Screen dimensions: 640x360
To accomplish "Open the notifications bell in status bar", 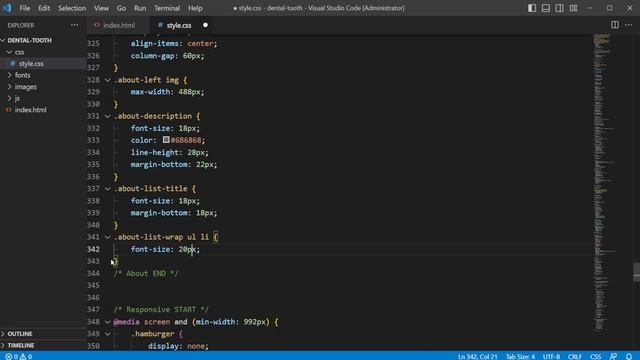I will coord(629,356).
